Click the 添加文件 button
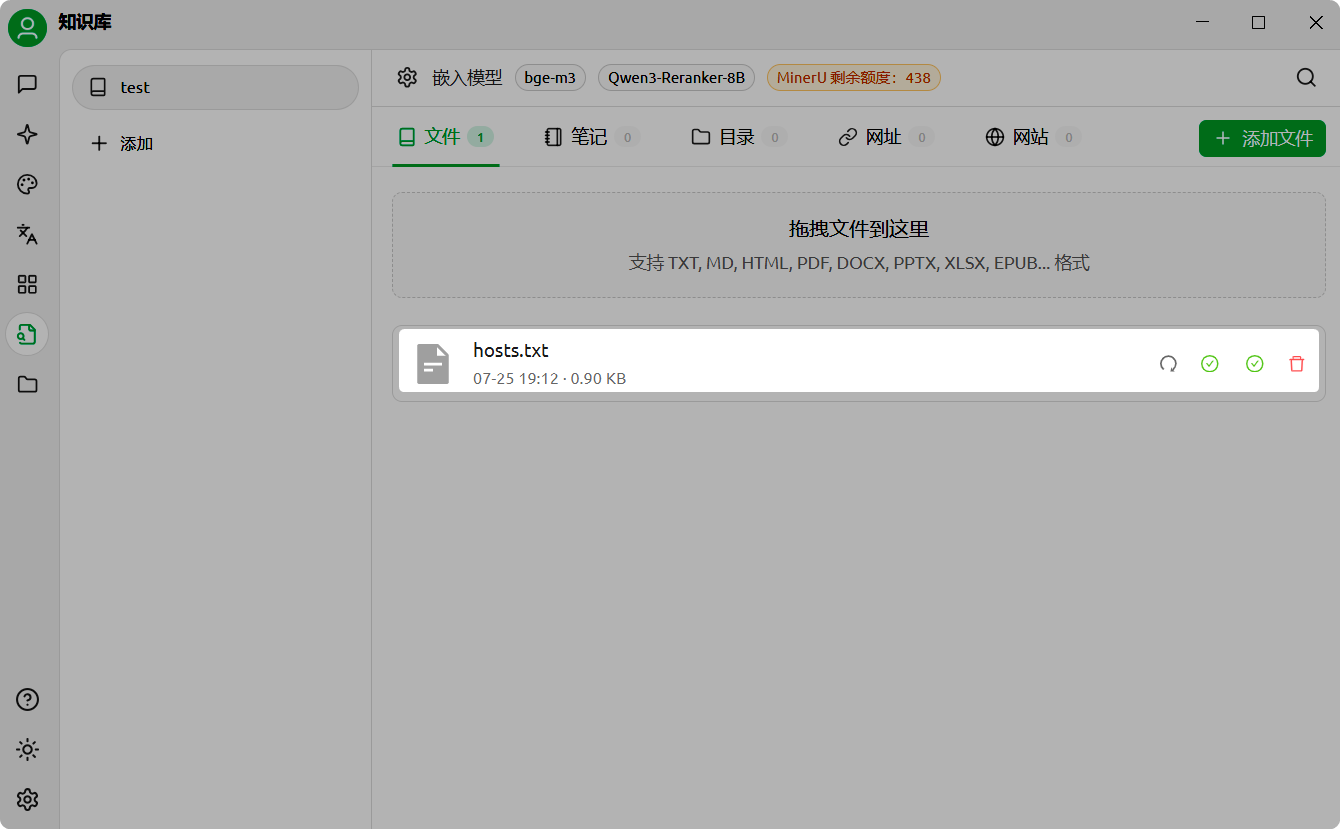This screenshot has width=1340, height=829. click(x=1262, y=138)
